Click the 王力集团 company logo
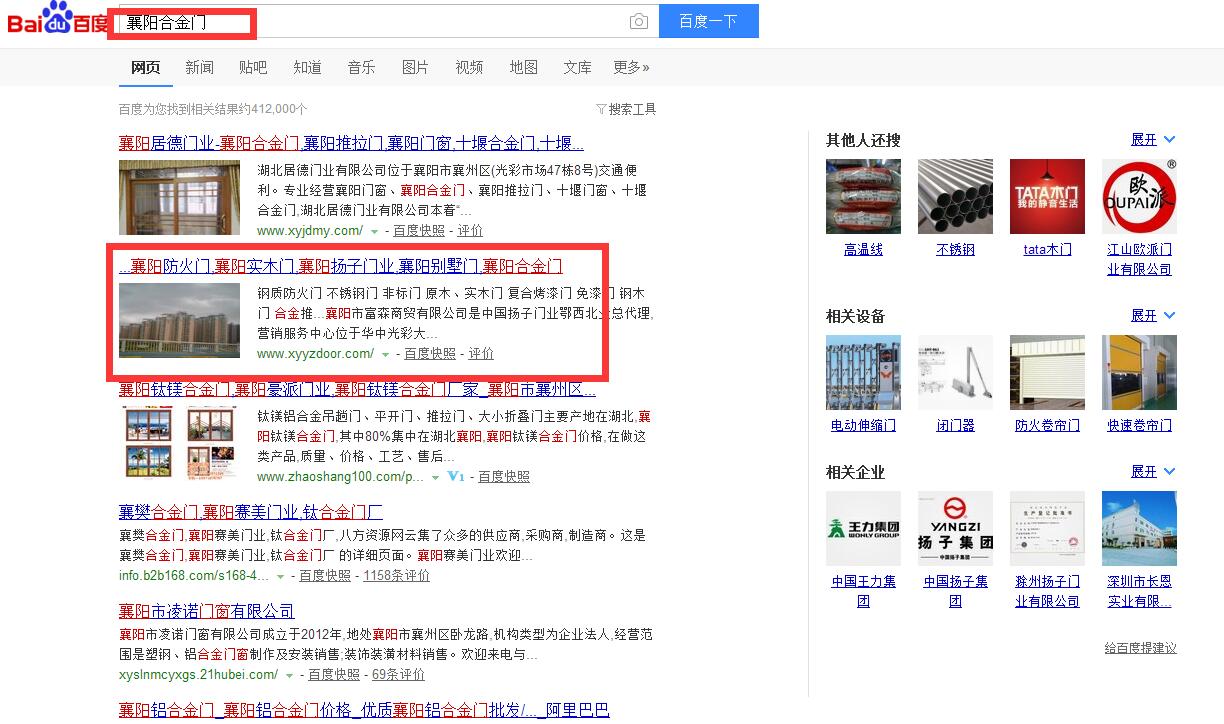The width and height of the screenshot is (1224, 724). point(863,528)
